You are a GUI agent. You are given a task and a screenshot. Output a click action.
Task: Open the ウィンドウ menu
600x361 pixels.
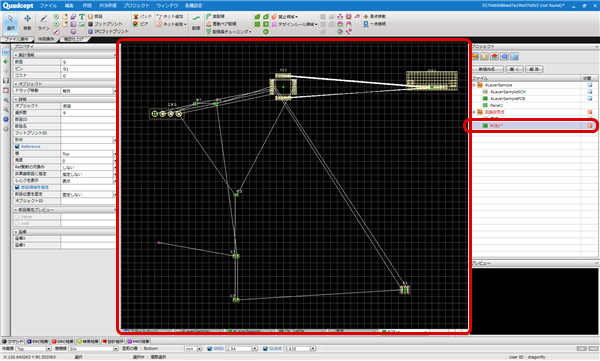click(x=167, y=6)
